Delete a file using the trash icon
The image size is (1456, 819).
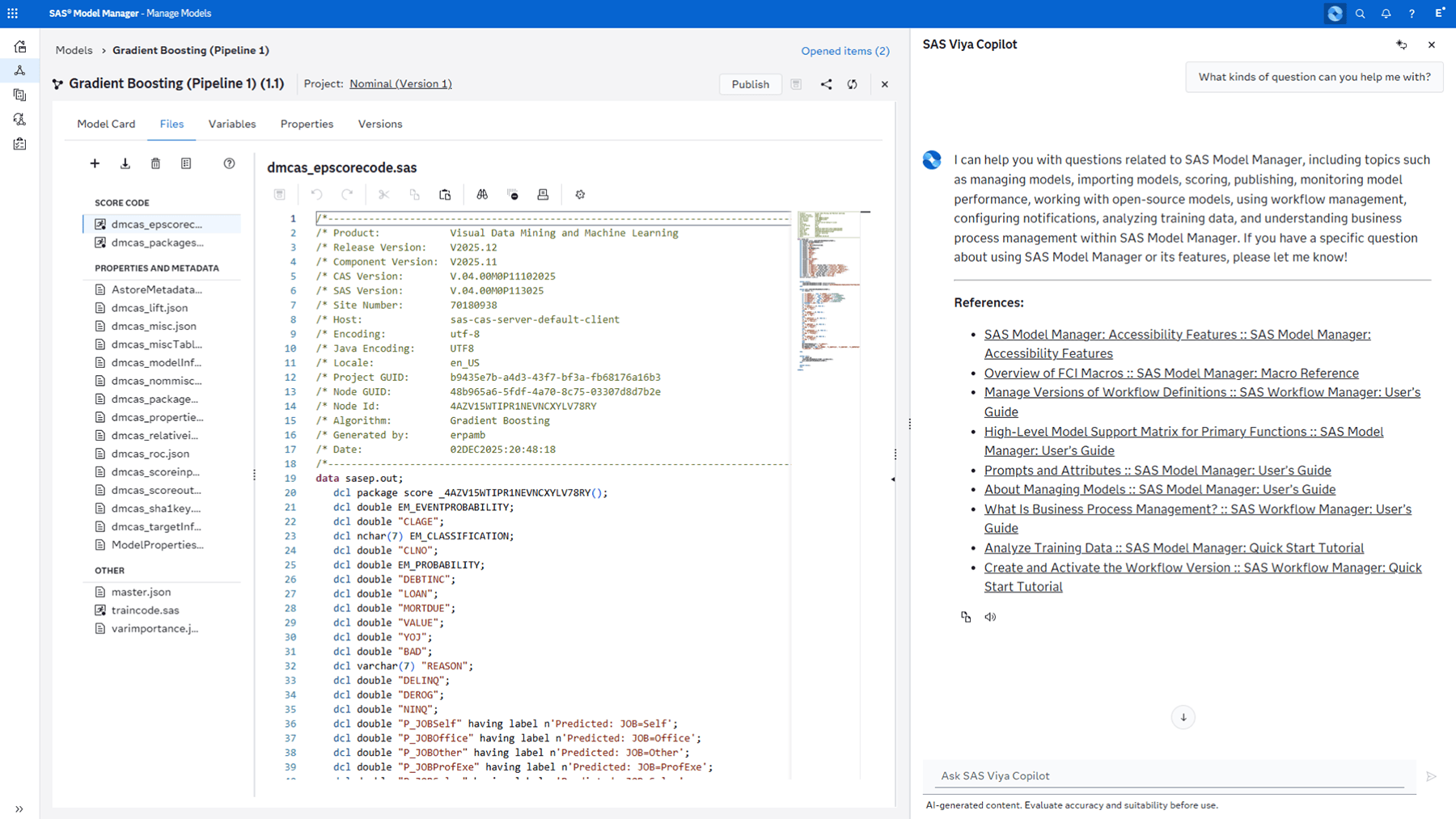click(x=155, y=163)
